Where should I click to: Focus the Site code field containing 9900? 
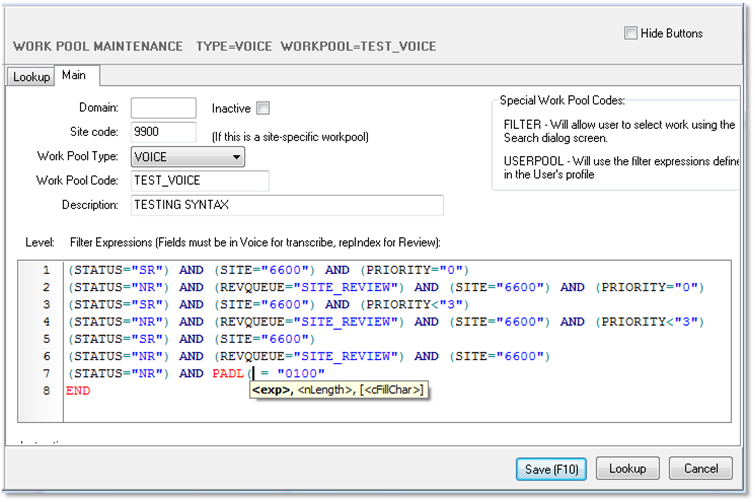pyautogui.click(x=163, y=132)
